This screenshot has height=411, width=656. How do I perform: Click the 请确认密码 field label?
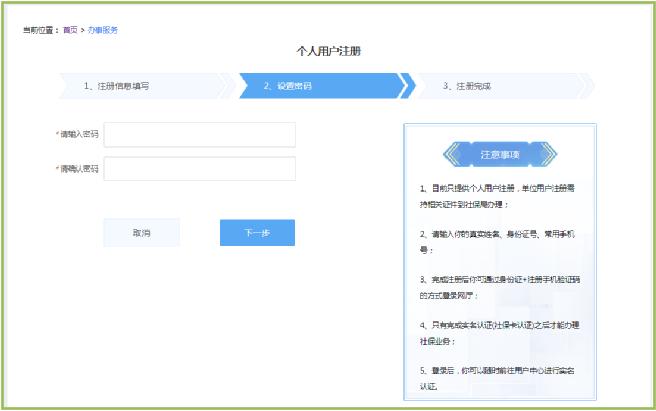tap(79, 169)
